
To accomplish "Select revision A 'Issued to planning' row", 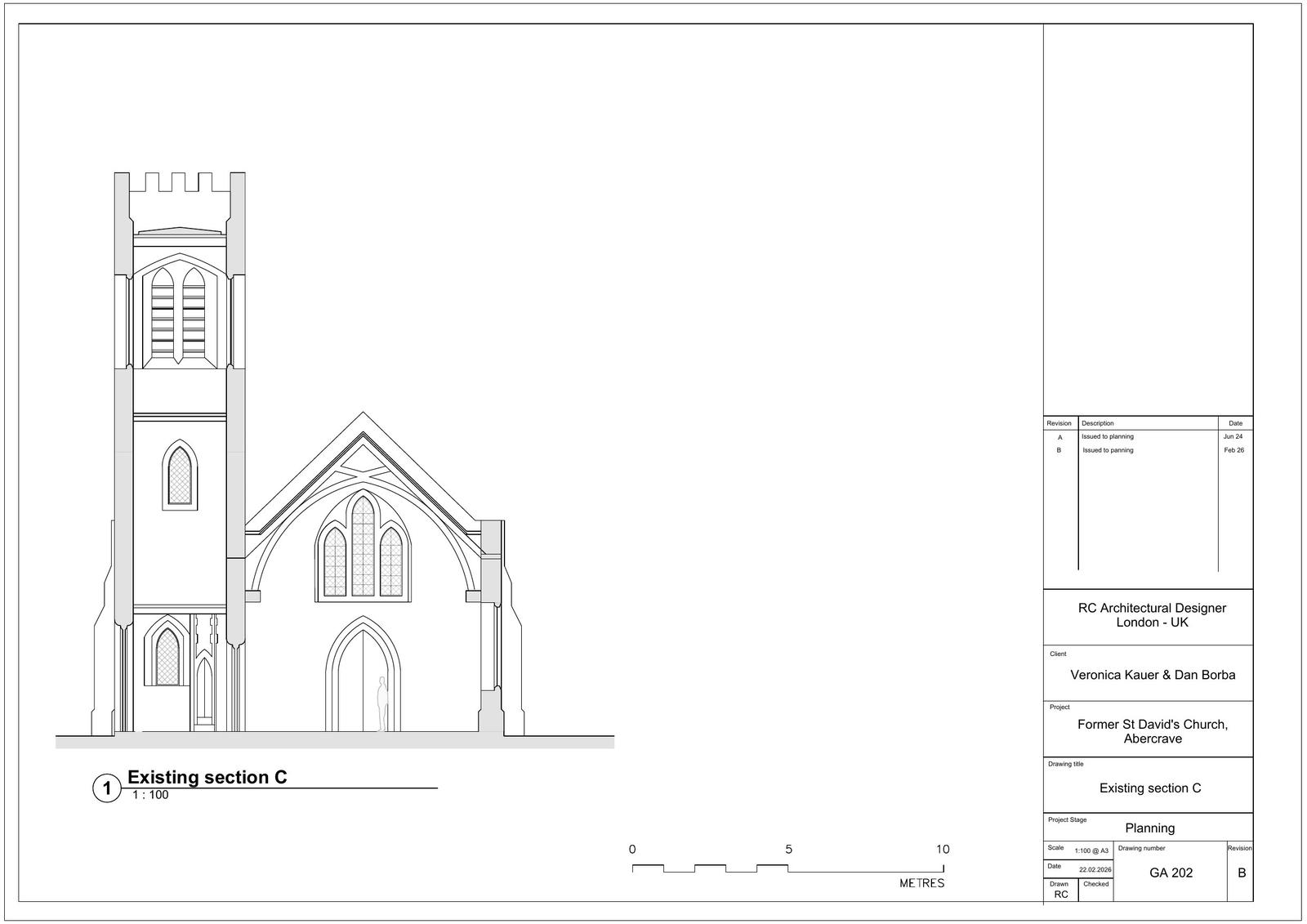I will tap(1108, 437).
